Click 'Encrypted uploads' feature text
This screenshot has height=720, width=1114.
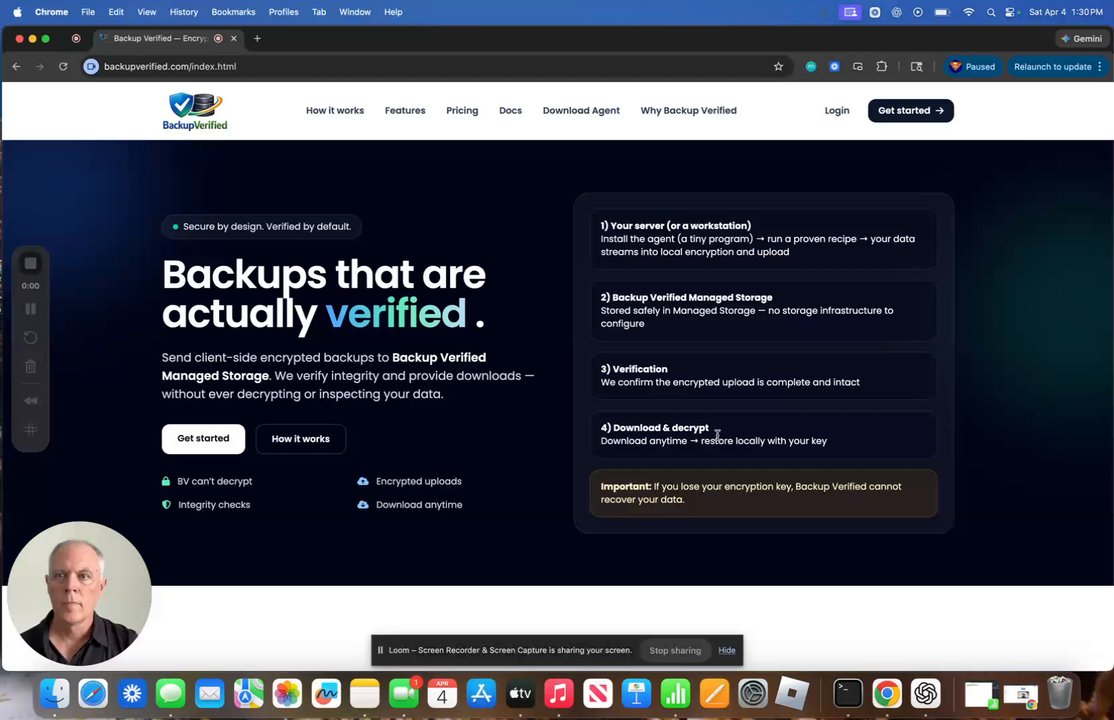point(418,481)
